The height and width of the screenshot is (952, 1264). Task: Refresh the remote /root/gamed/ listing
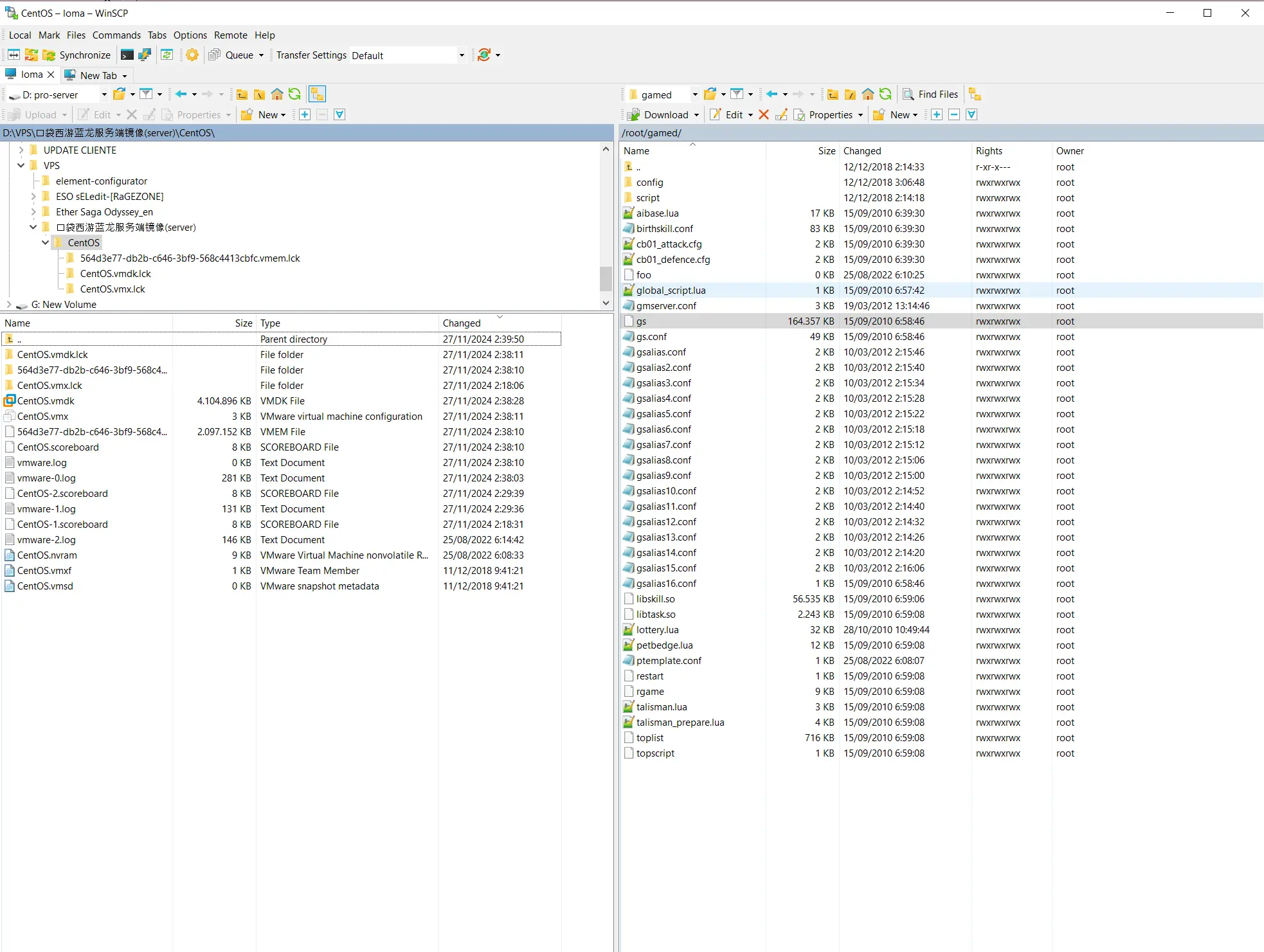tap(885, 94)
